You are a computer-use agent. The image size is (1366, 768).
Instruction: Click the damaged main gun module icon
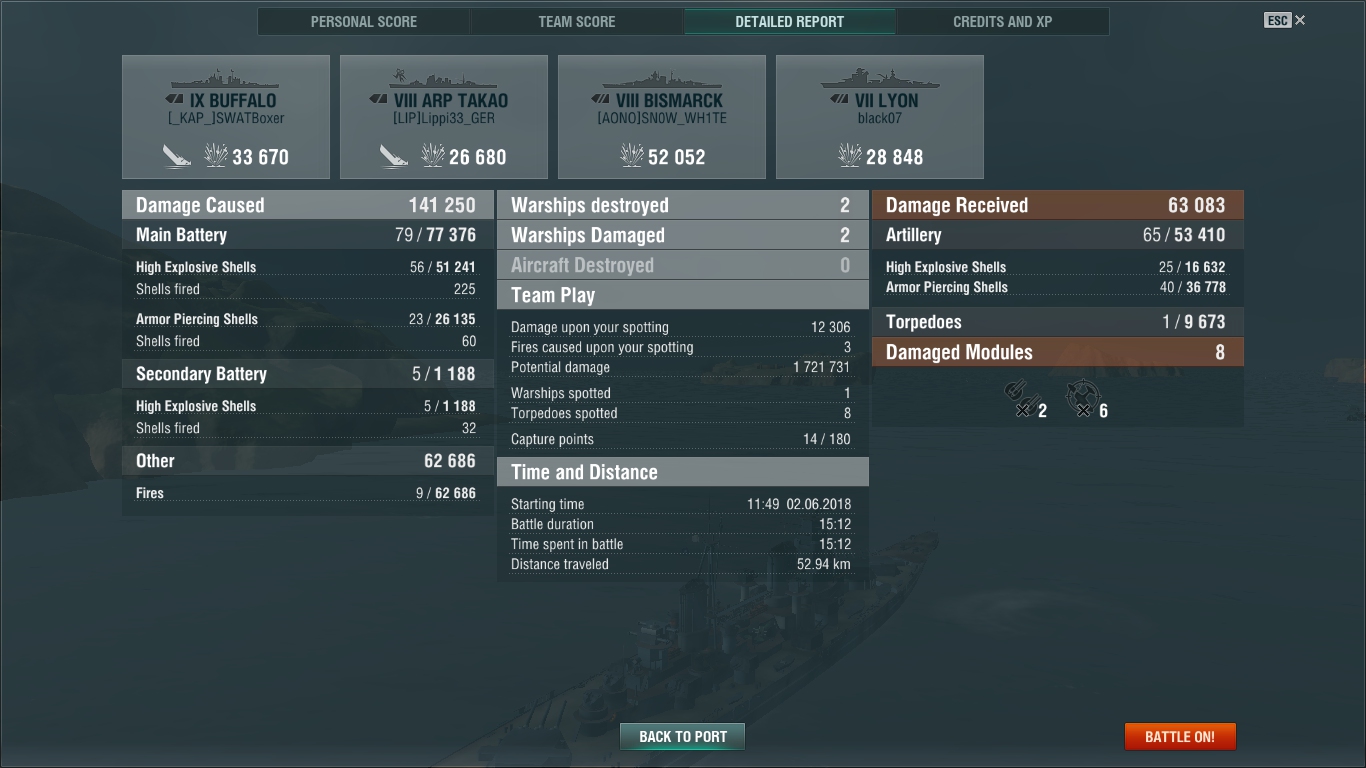(x=1020, y=399)
